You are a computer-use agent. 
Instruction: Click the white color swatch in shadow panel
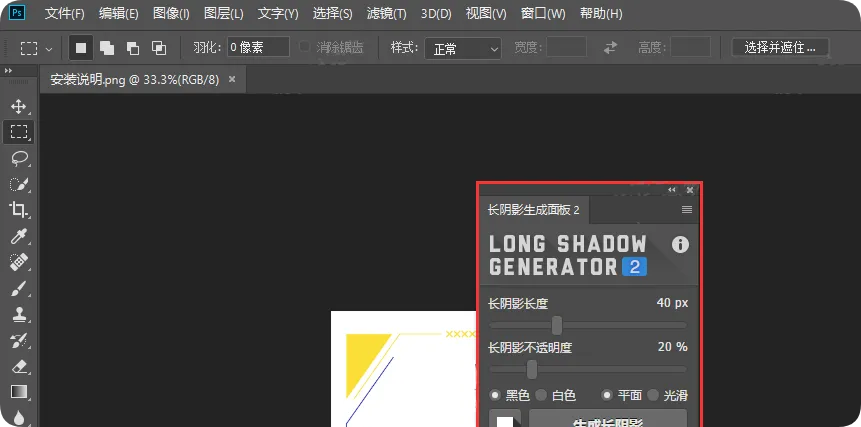coord(505,421)
